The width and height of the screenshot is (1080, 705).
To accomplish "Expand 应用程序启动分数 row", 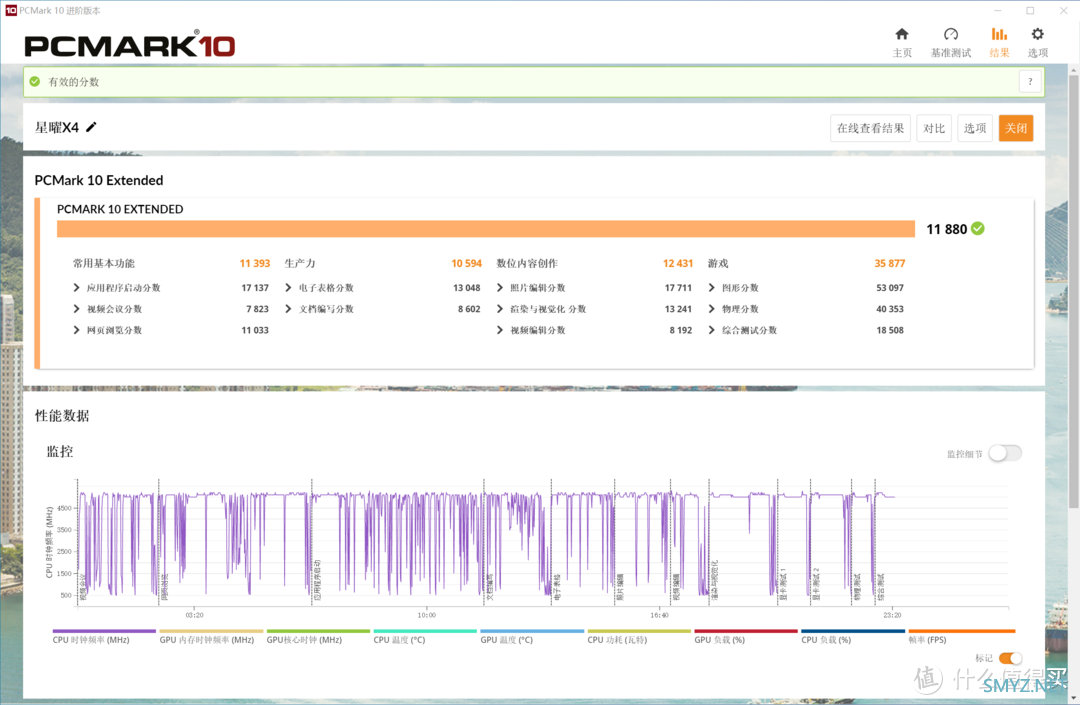I will click(76, 288).
